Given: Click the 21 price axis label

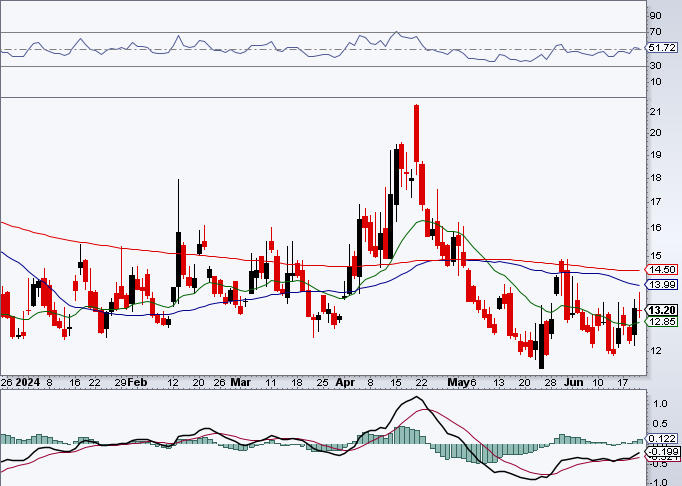Looking at the screenshot, I should [655, 112].
